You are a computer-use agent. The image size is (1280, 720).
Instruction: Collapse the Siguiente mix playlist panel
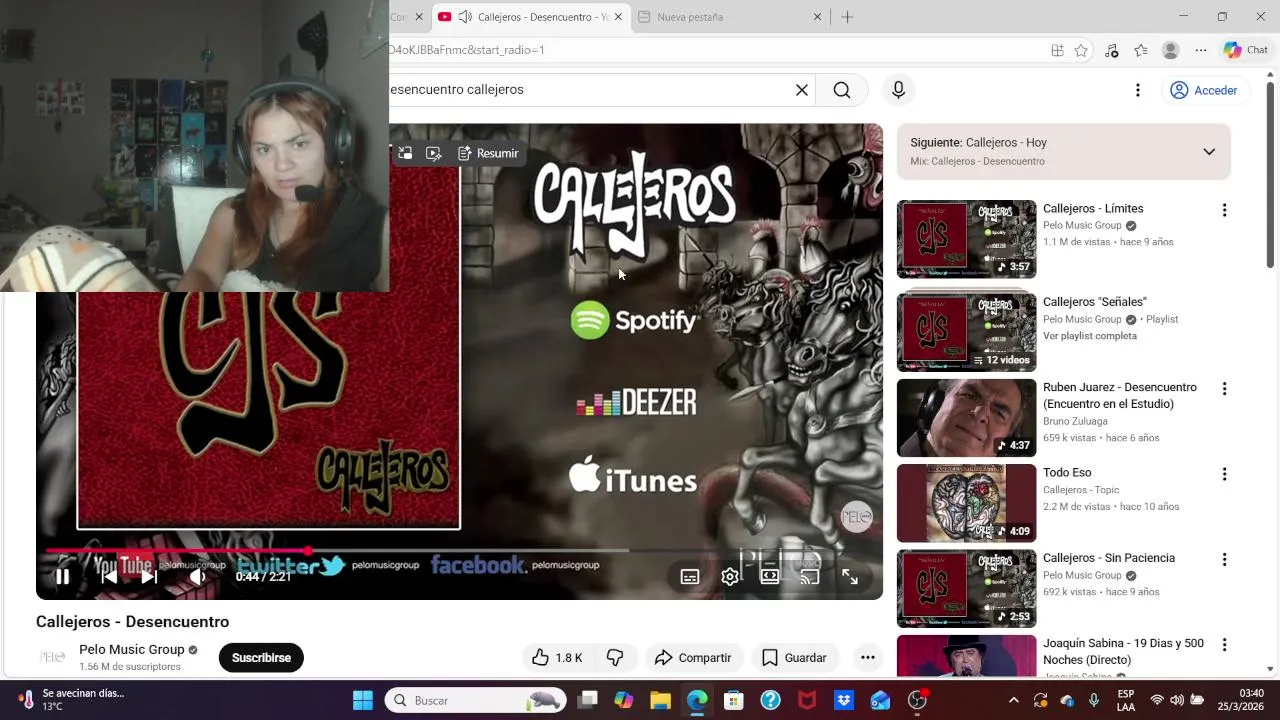(x=1209, y=152)
